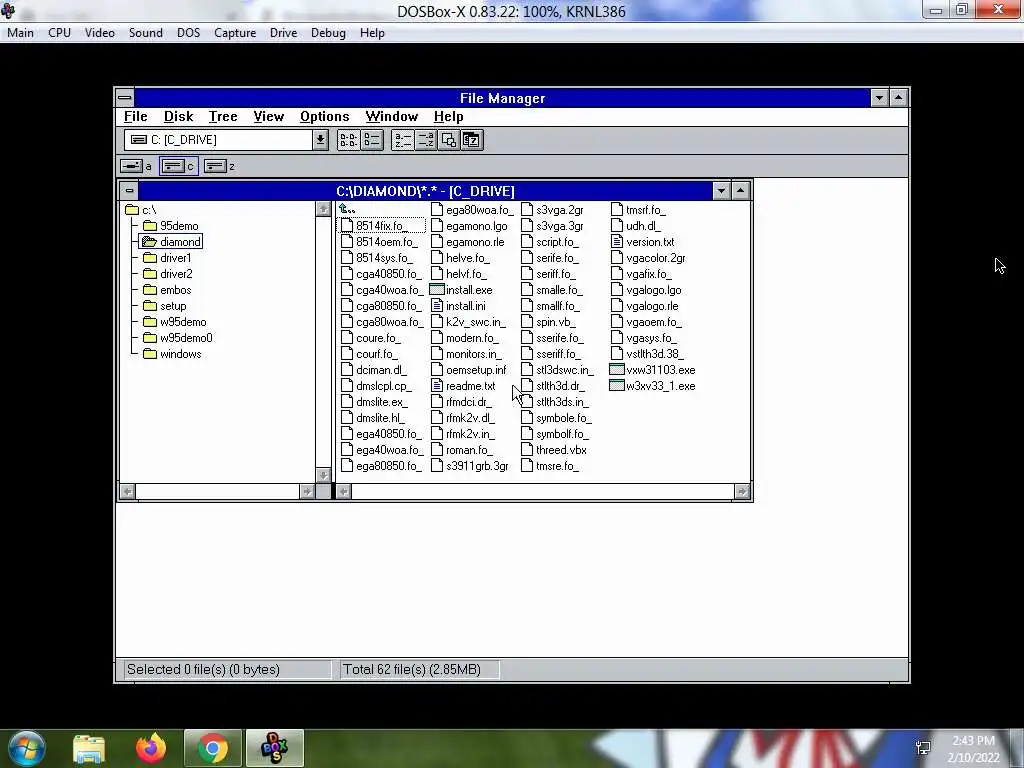Viewport: 1024px width, 768px height.
Task: Click file list scroll left arrow
Action: [x=344, y=492]
